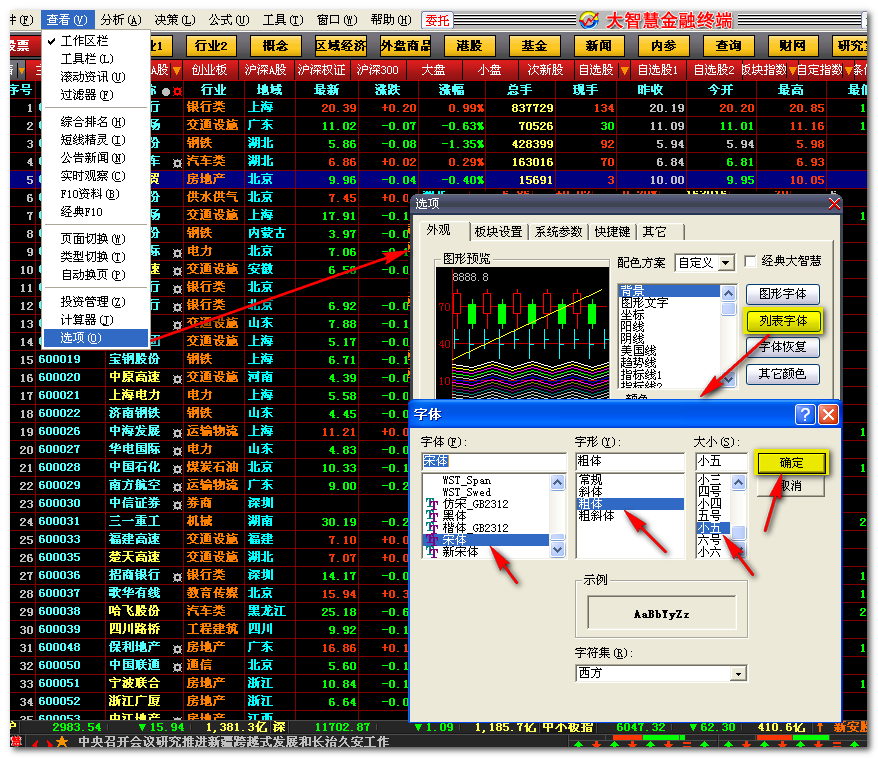
Task: Open the 窗口 menu
Action: click(x=337, y=20)
